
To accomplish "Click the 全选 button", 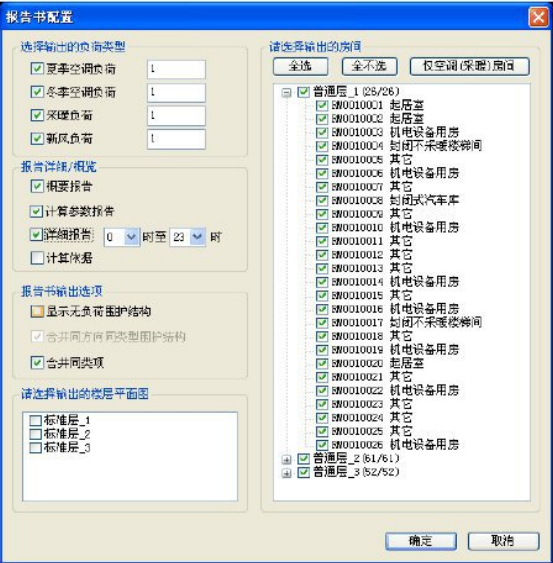I will tap(301, 66).
